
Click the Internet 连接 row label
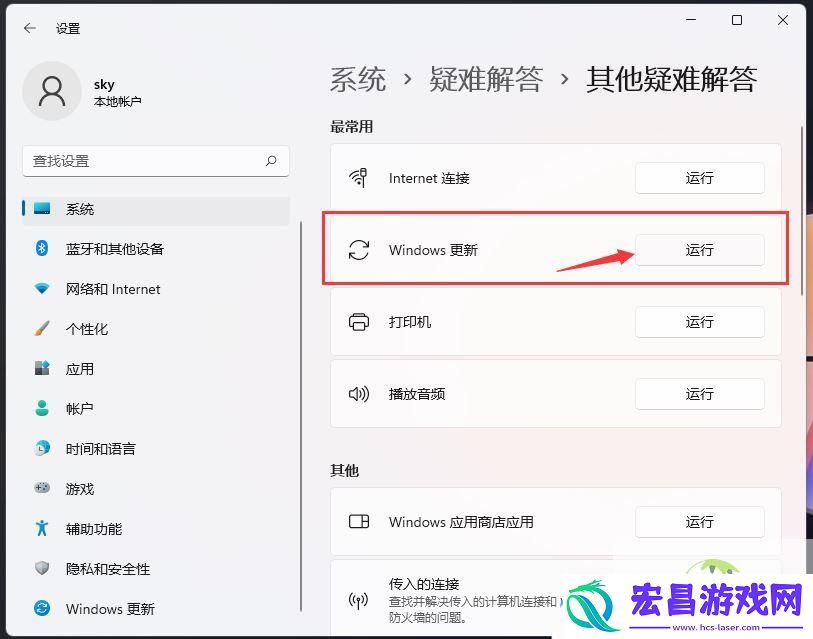[x=429, y=178]
